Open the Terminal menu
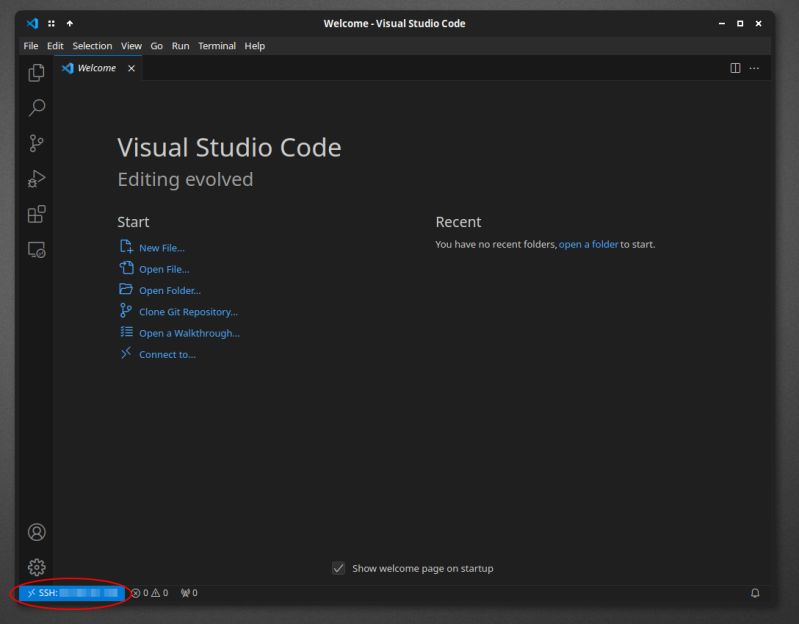 (x=217, y=46)
